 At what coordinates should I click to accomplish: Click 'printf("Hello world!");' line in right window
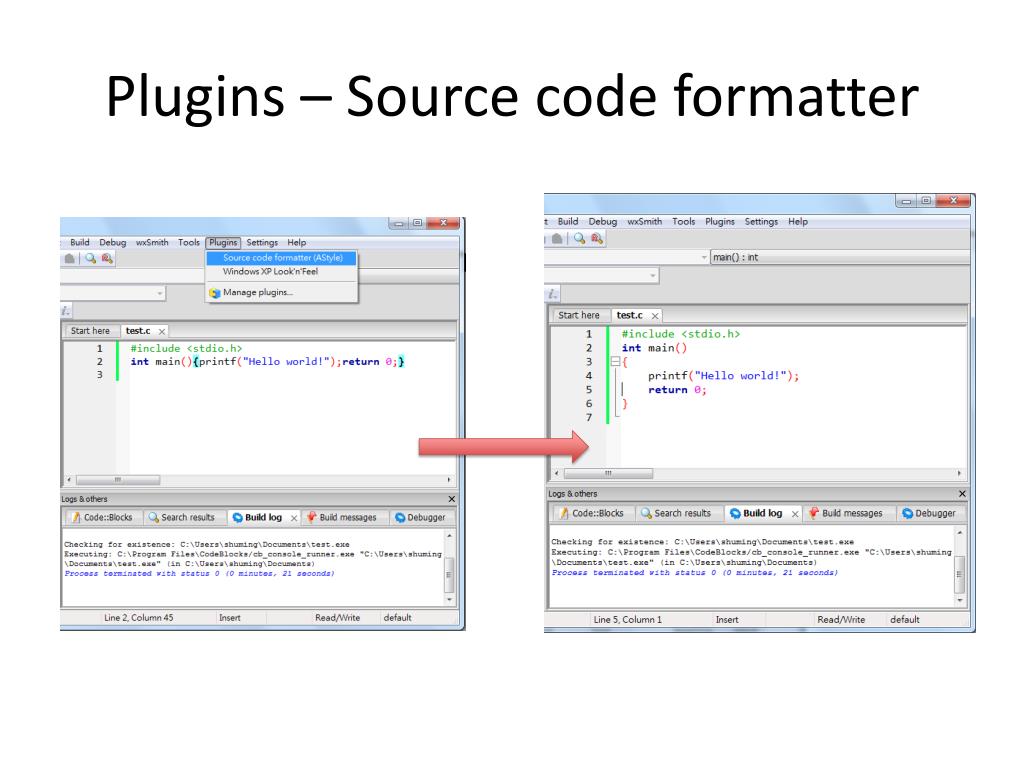point(723,376)
